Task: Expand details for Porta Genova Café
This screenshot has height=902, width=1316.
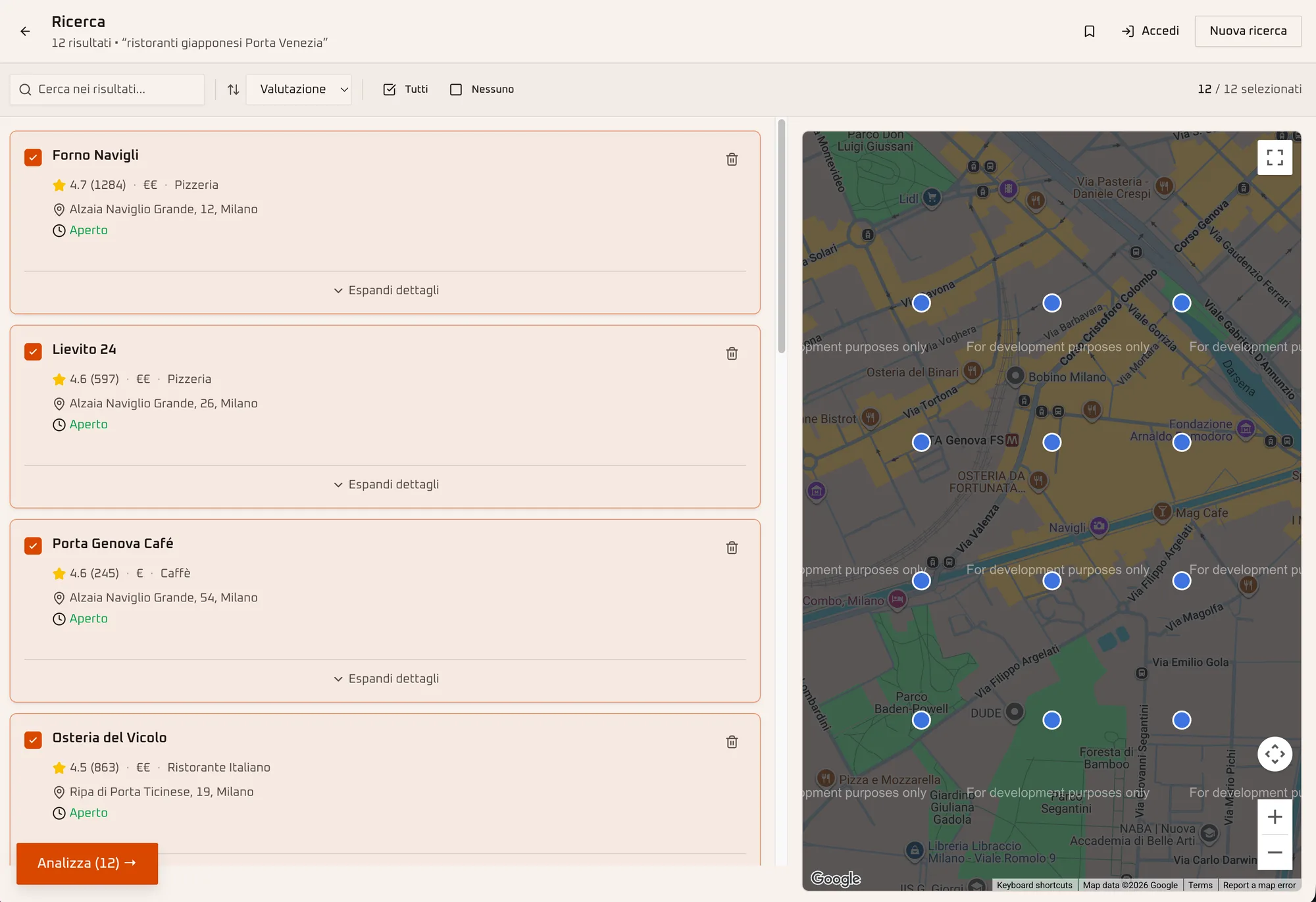Action: [386, 678]
